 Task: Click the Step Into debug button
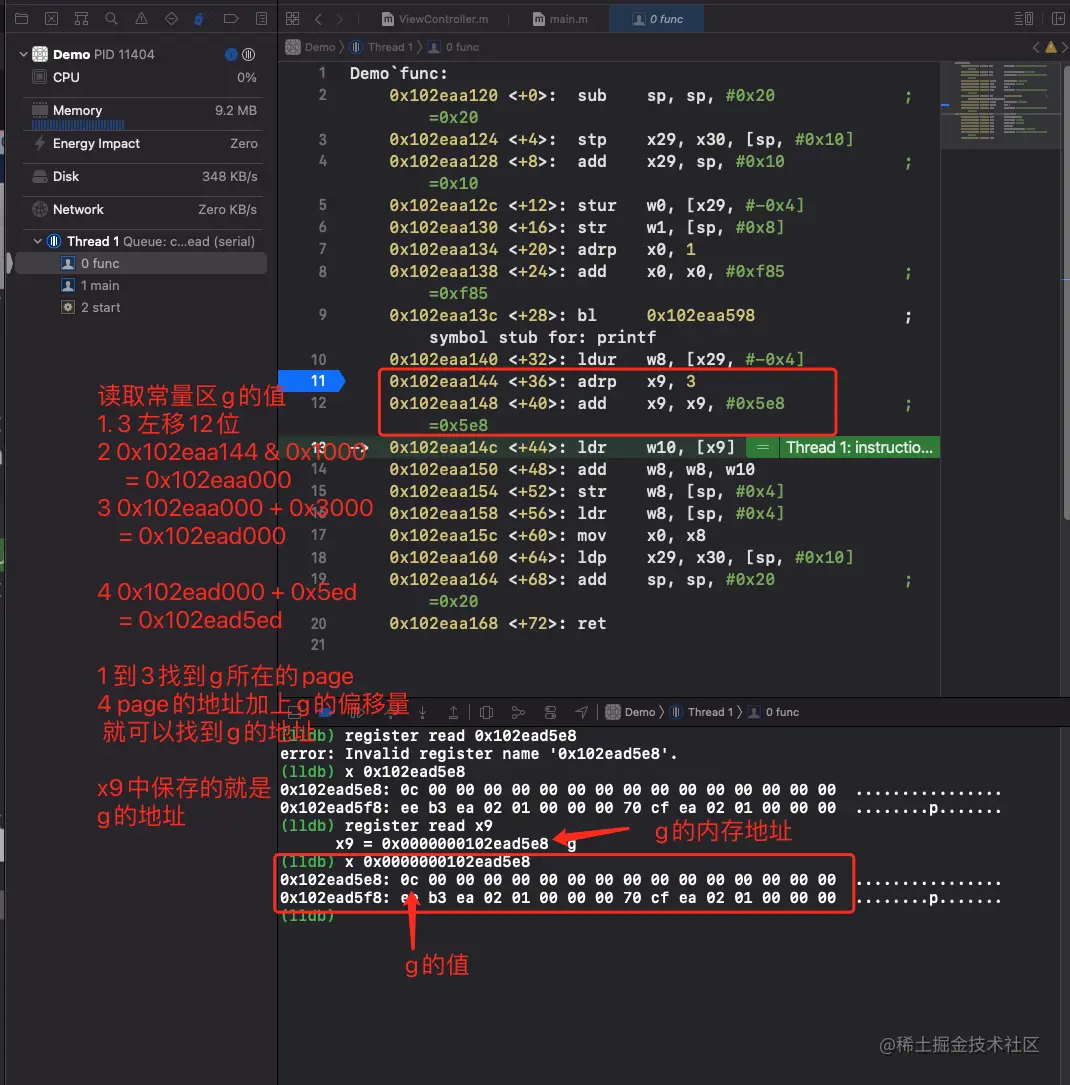click(x=422, y=712)
